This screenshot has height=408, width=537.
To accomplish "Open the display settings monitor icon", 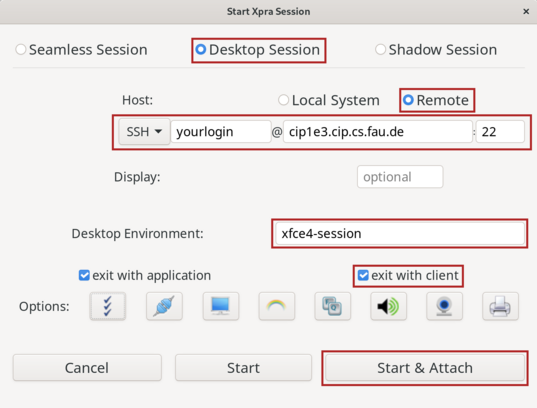I will (221, 306).
